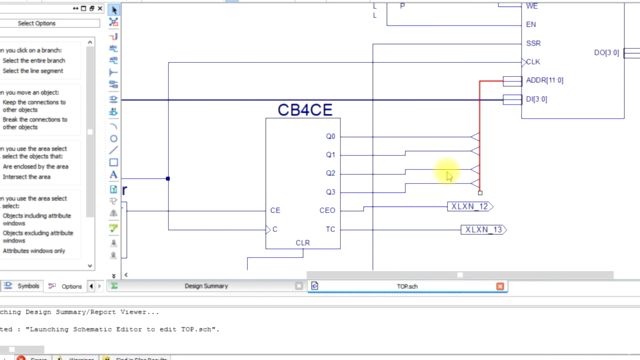
Task: Click the SSR pin label
Action: [533, 43]
